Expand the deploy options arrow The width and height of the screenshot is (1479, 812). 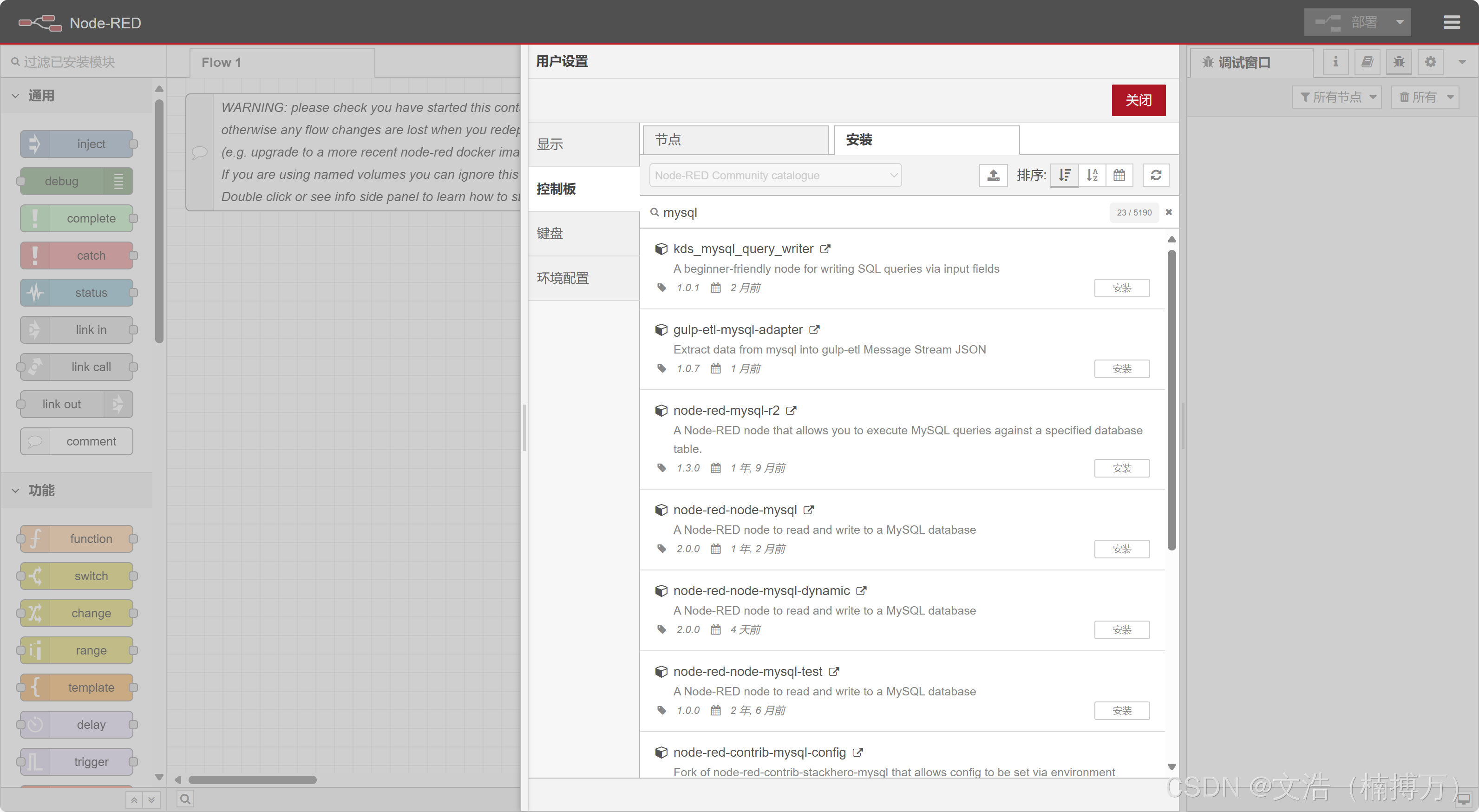pyautogui.click(x=1400, y=22)
